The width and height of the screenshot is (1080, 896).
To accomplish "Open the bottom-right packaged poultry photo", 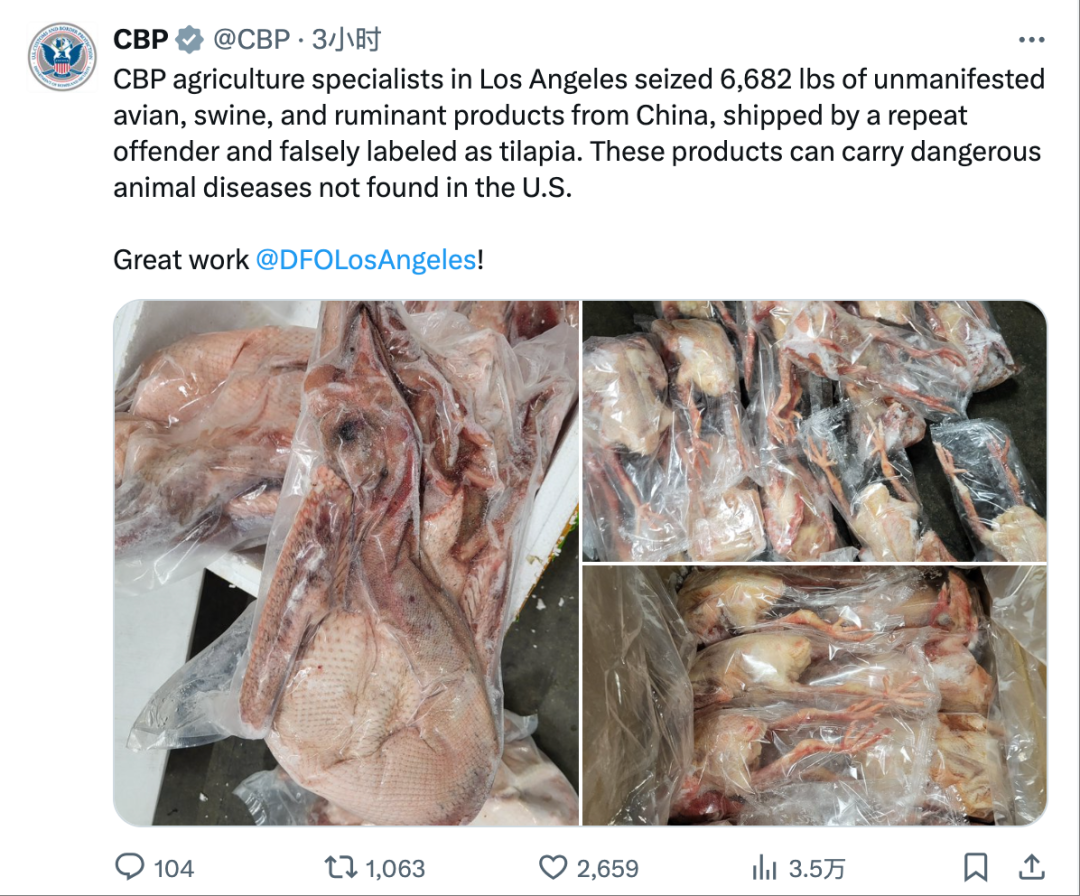I will (x=814, y=695).
